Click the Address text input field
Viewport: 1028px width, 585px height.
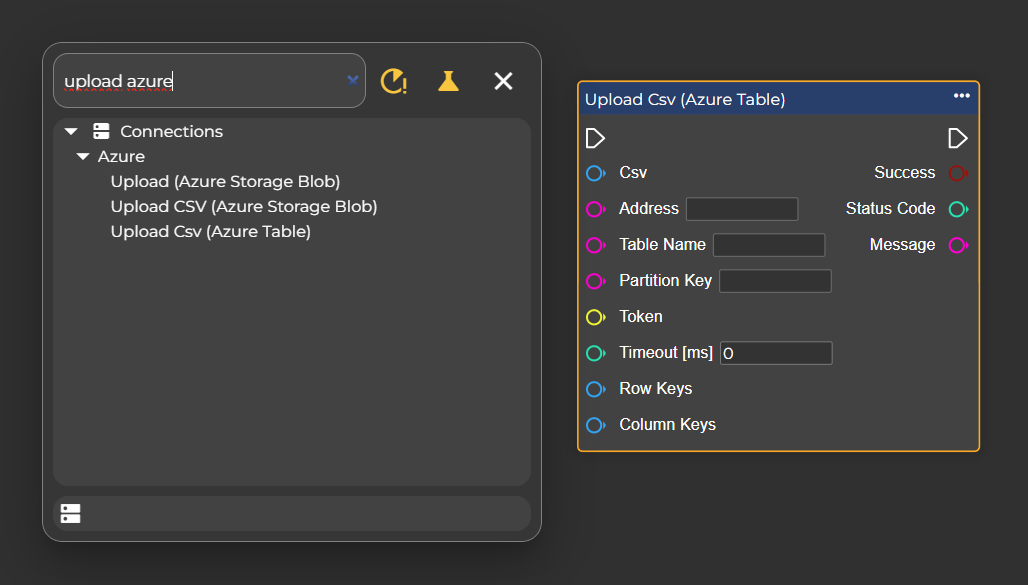pyautogui.click(x=741, y=209)
